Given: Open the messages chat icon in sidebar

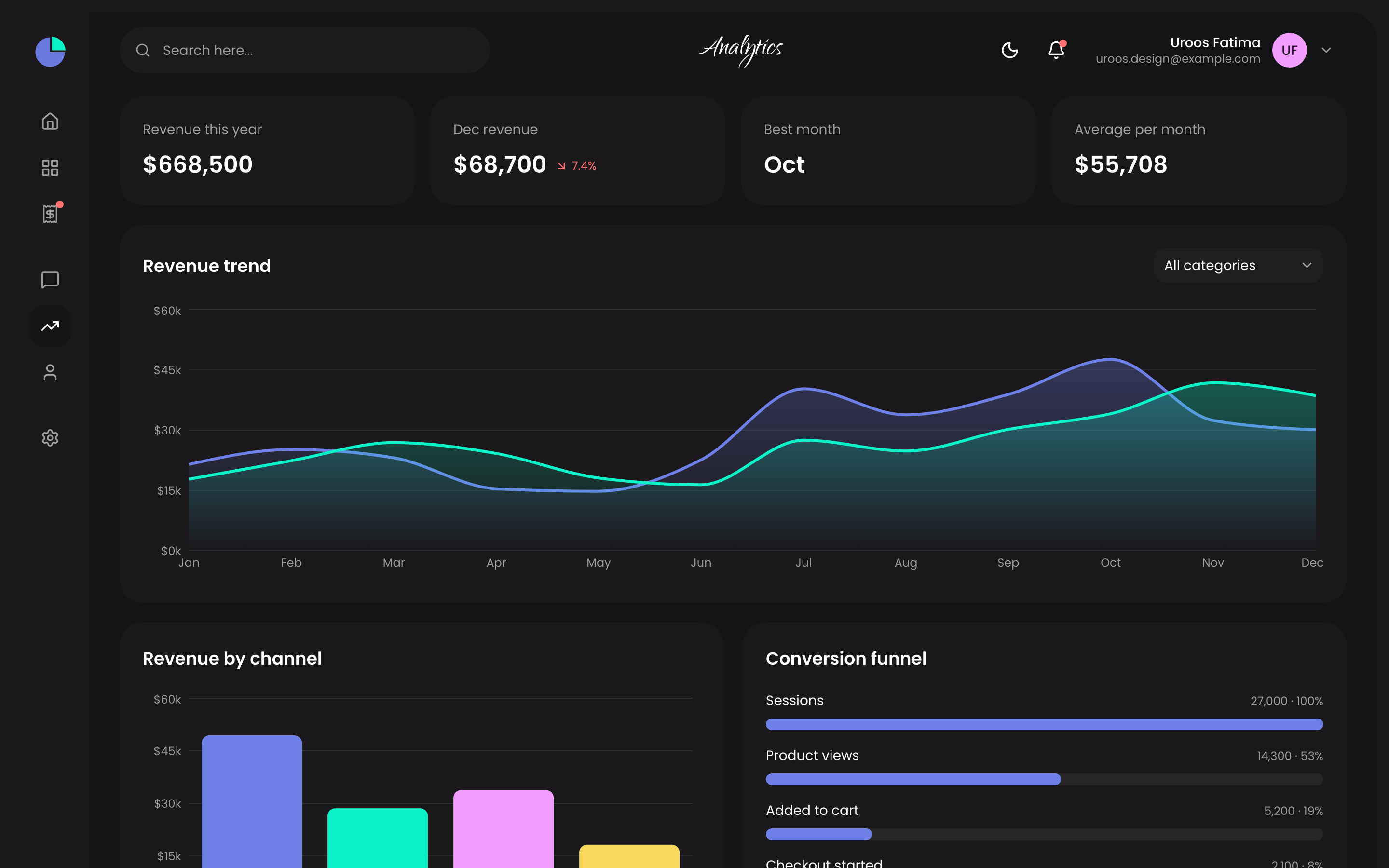Looking at the screenshot, I should [x=51, y=280].
